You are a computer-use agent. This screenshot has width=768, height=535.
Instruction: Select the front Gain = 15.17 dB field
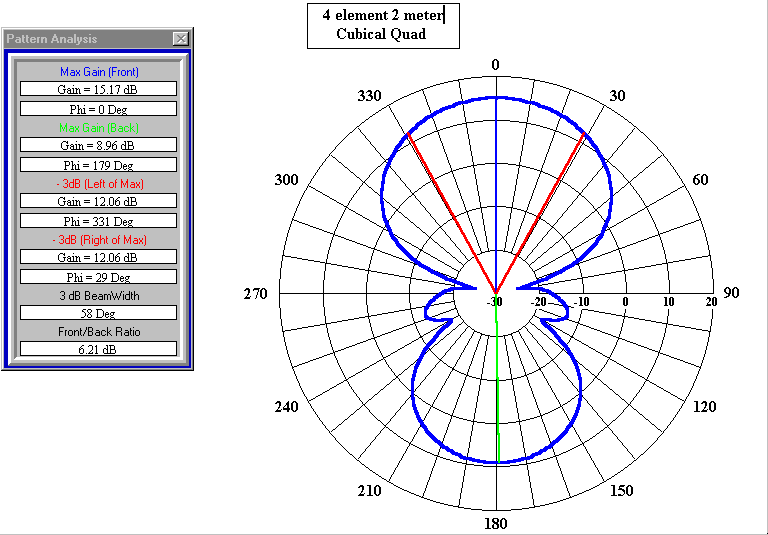pos(98,89)
